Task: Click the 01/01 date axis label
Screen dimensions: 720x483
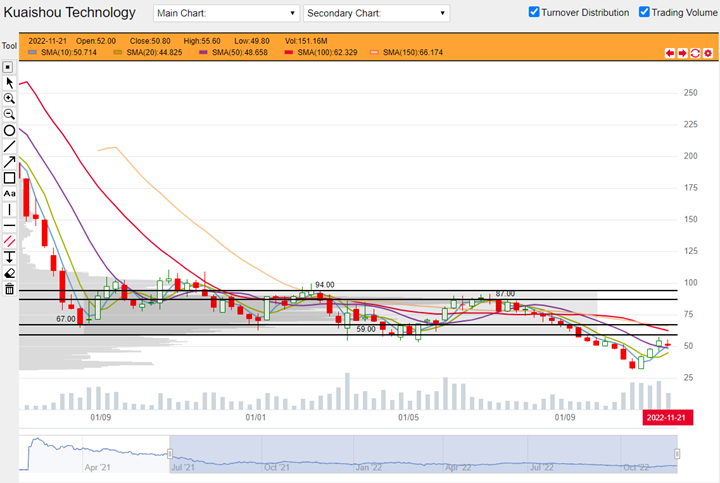Action: pos(255,417)
